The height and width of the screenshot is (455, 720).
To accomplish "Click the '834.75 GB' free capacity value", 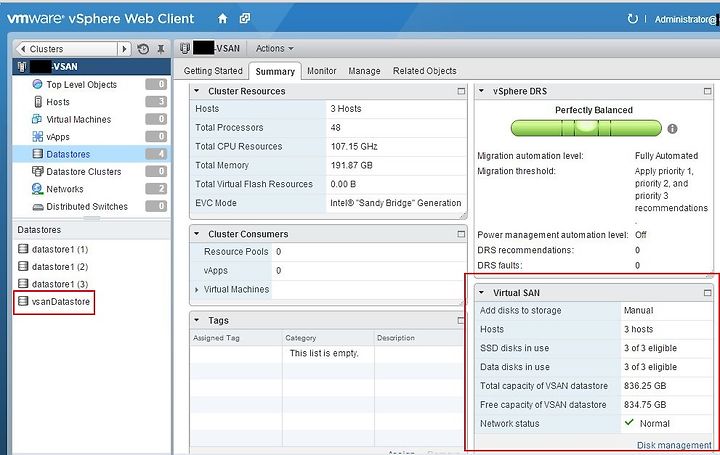I will tap(645, 404).
